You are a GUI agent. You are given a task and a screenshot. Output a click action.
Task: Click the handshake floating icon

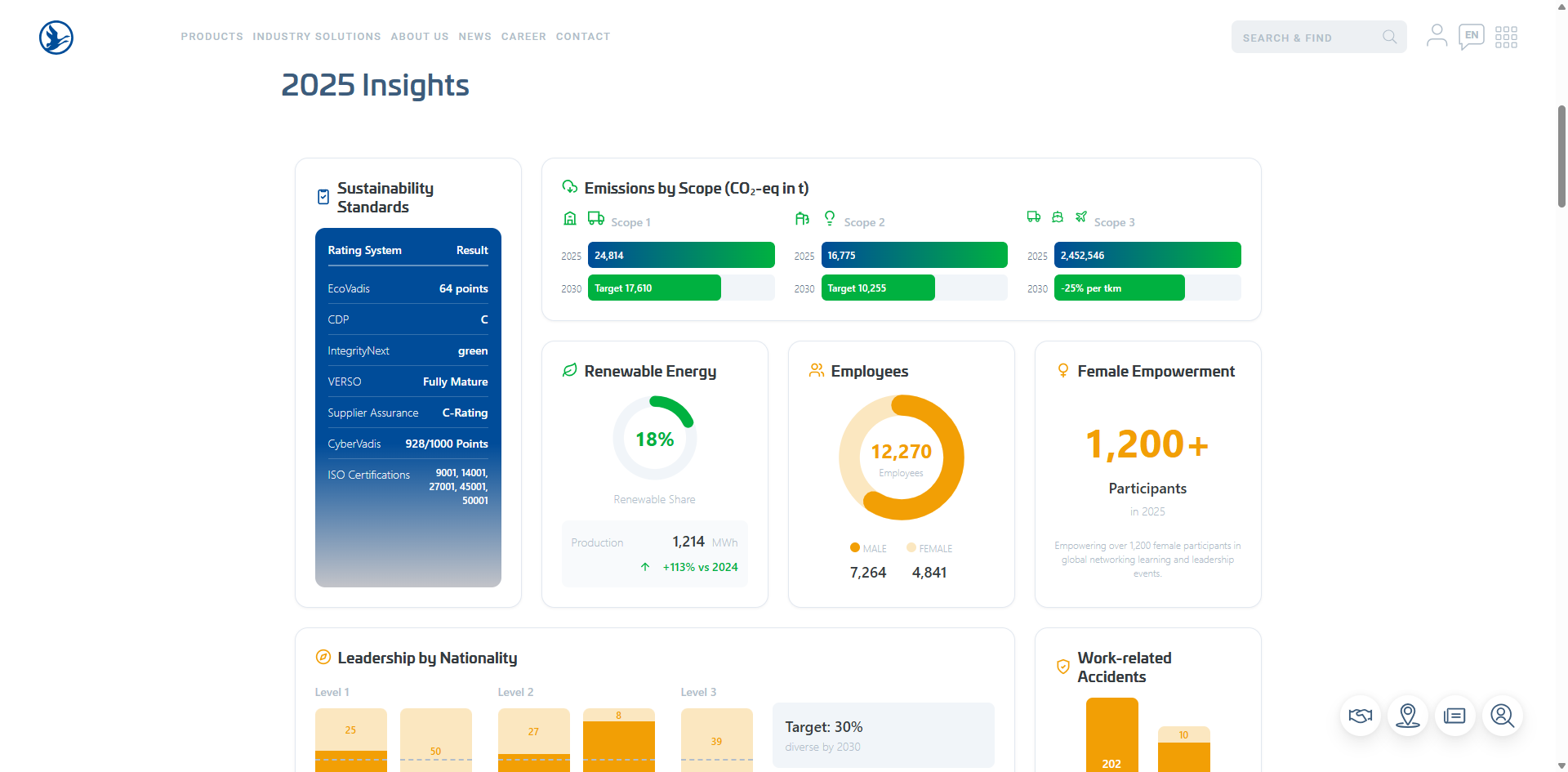tap(1361, 716)
